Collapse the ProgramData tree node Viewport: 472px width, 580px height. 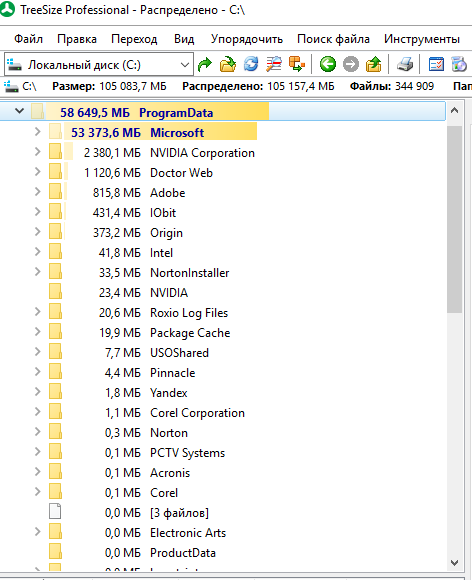point(19,111)
